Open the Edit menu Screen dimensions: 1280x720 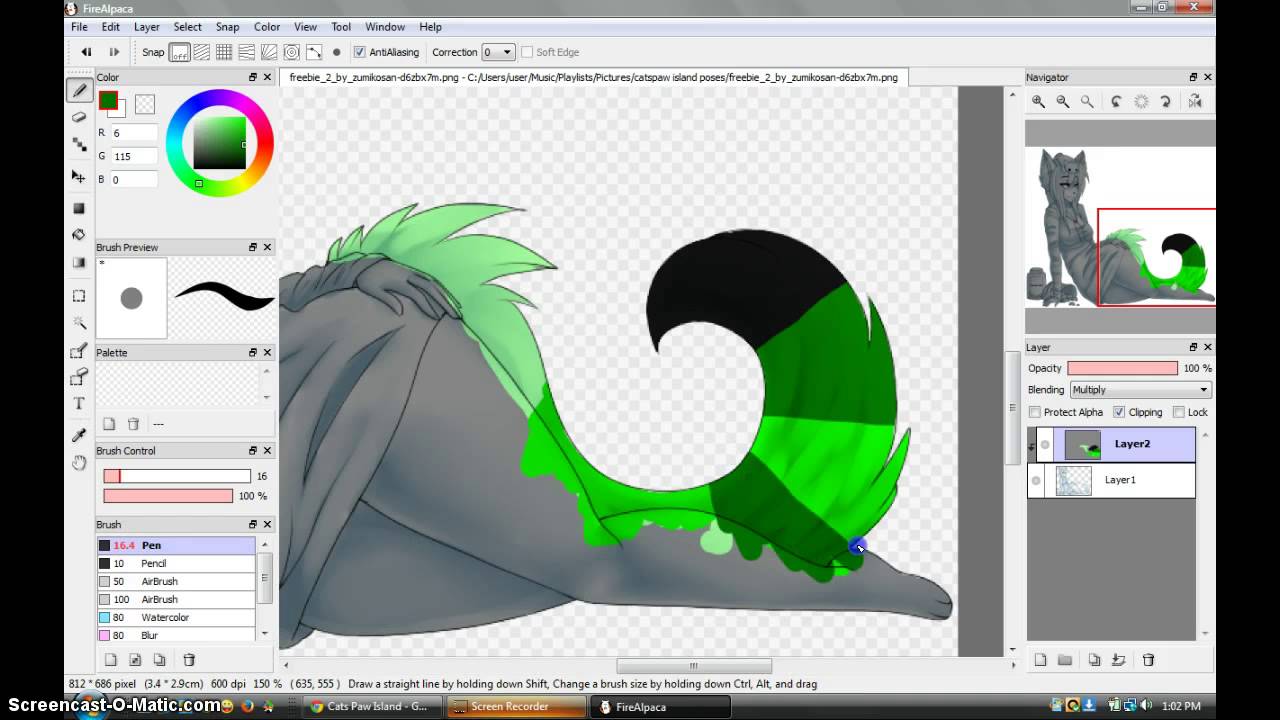(x=111, y=27)
